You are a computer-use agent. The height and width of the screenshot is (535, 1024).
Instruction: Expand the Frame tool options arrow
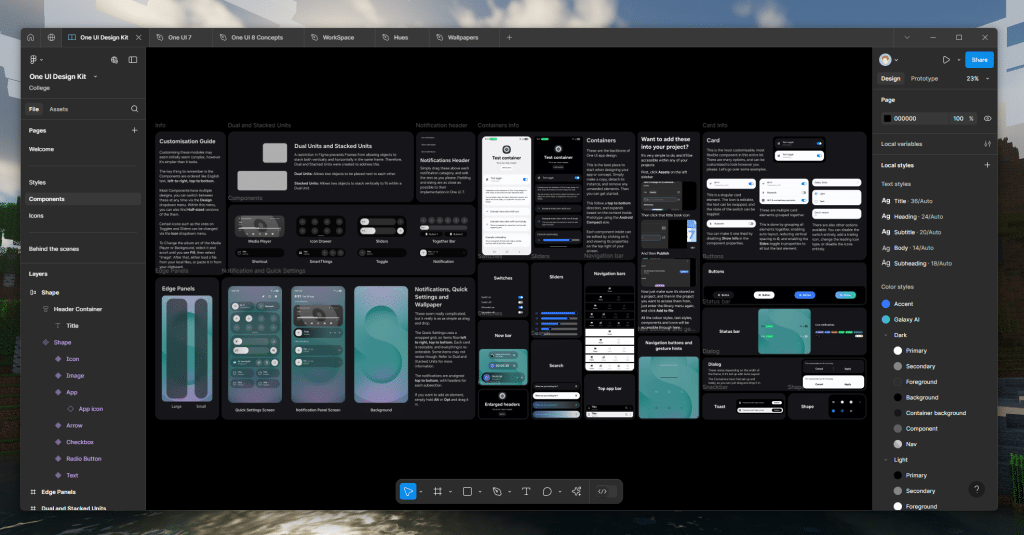pyautogui.click(x=450, y=492)
